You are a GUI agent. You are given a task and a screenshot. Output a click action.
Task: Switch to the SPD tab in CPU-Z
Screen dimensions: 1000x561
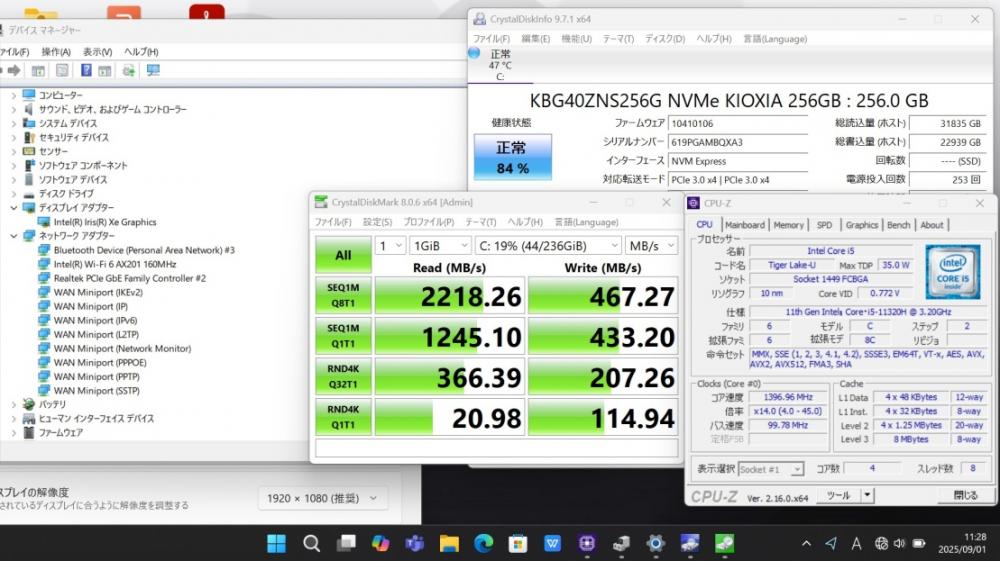click(824, 225)
